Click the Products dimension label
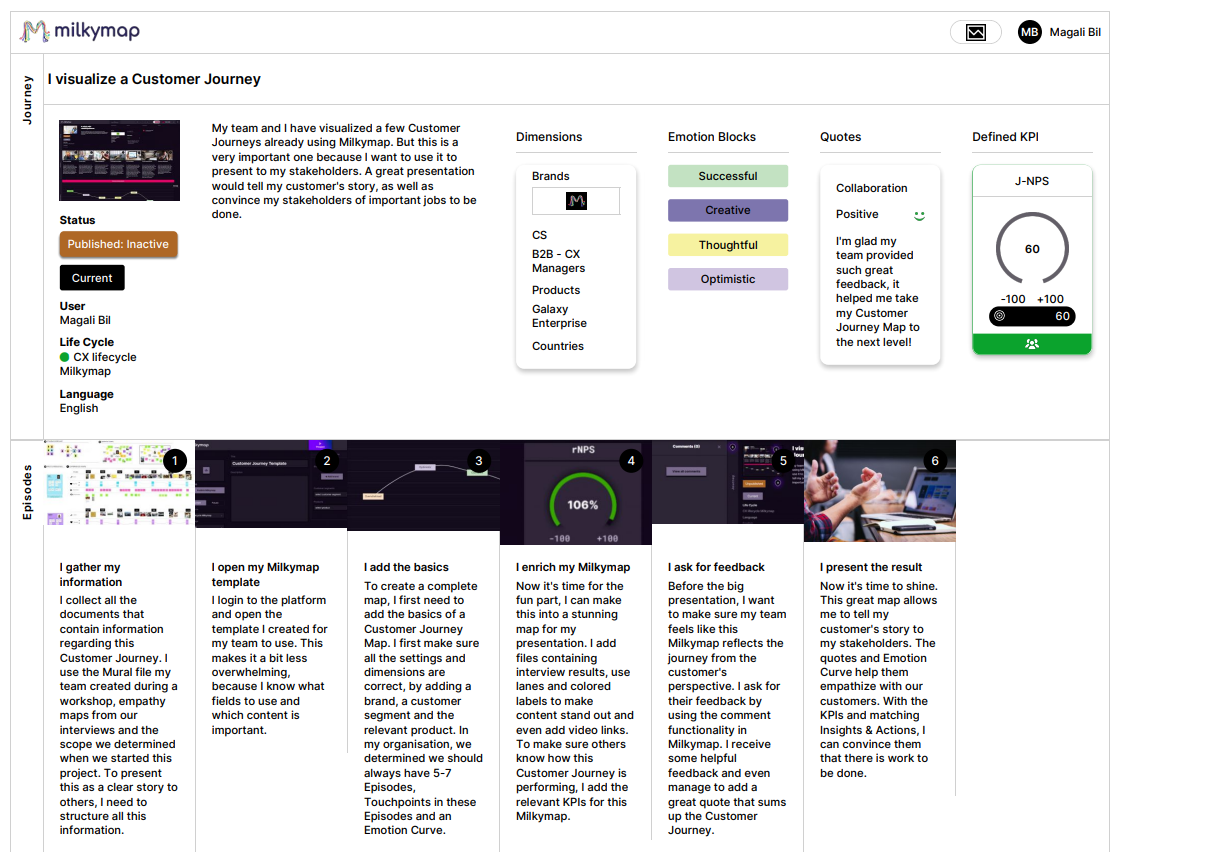Screen dimensions: 1205x852 pos(556,290)
